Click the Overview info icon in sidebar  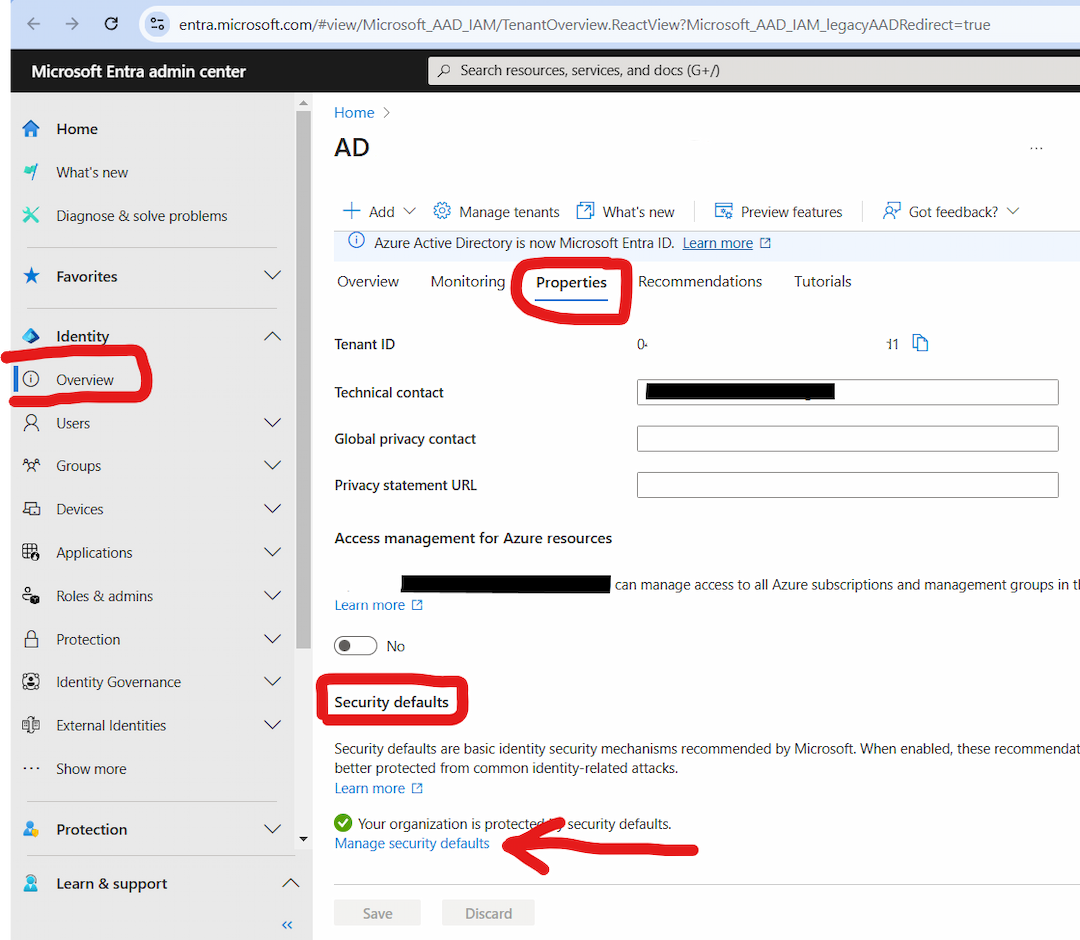[x=31, y=379]
